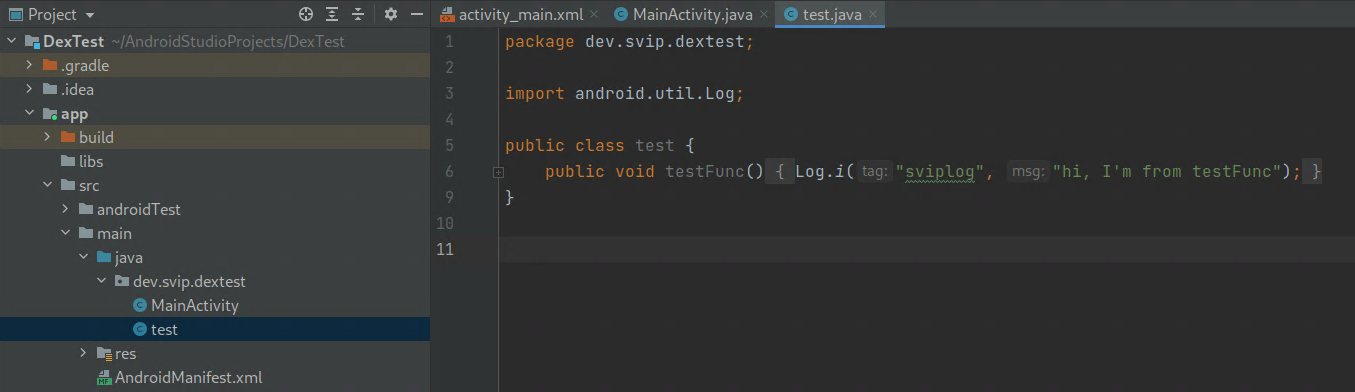
Task: Close the MainActivity.java tab
Action: coord(764,15)
